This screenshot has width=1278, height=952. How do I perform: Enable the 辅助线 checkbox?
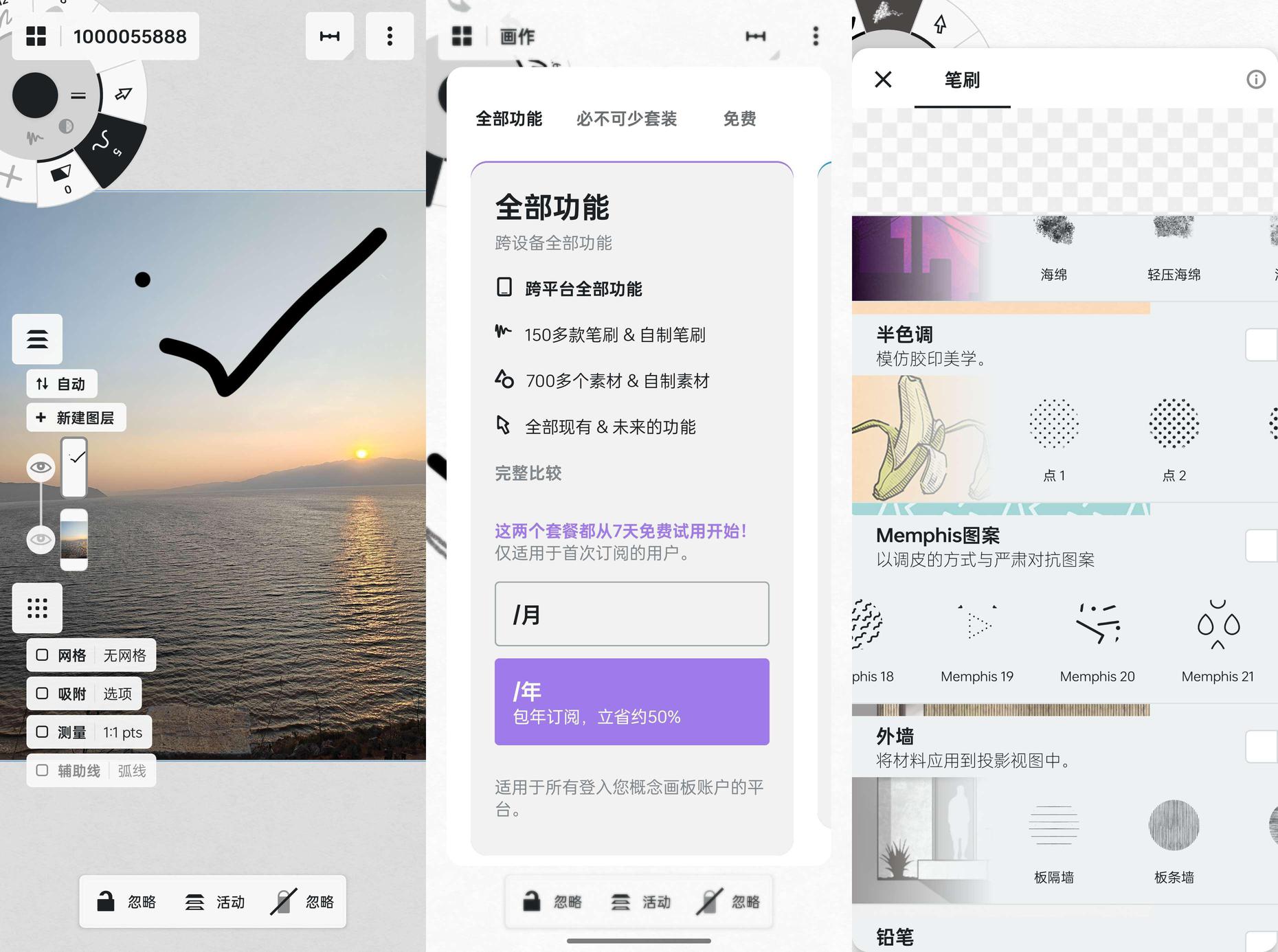coord(42,771)
